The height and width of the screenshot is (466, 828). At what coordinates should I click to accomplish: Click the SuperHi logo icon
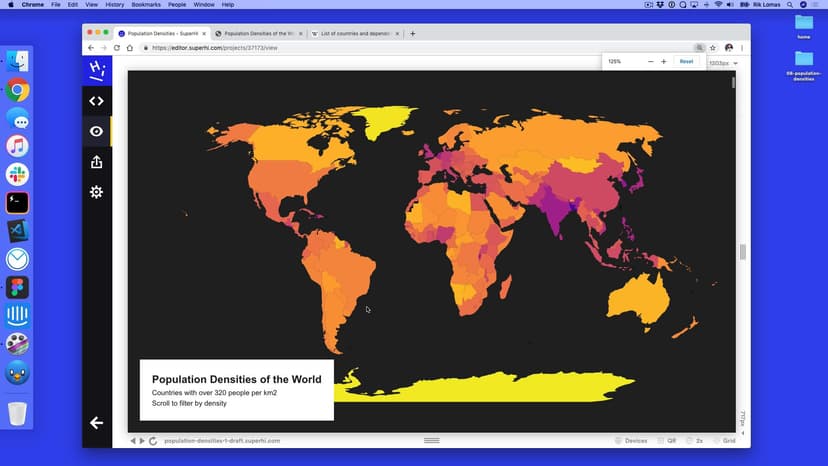pos(96,70)
